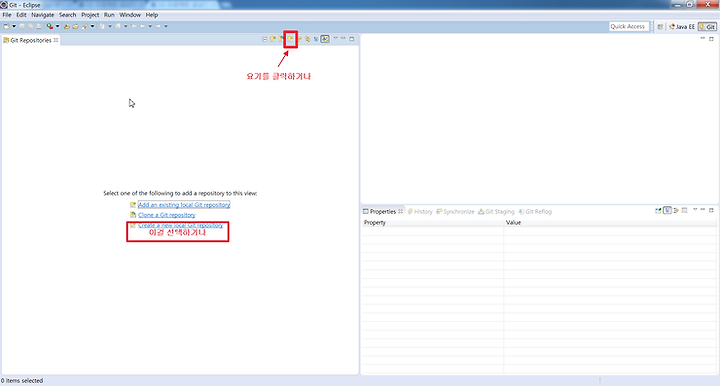Screen dimensions: 720x386
Task: Open the Help menu
Action: [x=152, y=15]
